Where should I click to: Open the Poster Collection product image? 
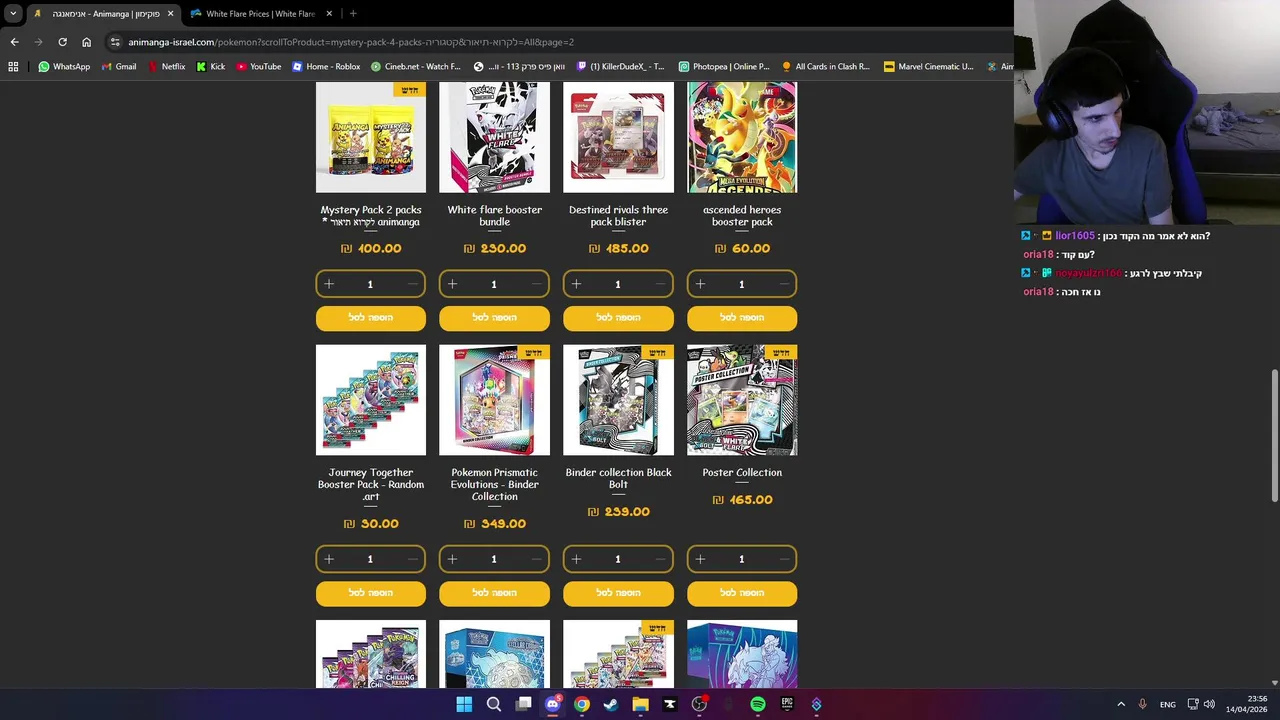(742, 400)
